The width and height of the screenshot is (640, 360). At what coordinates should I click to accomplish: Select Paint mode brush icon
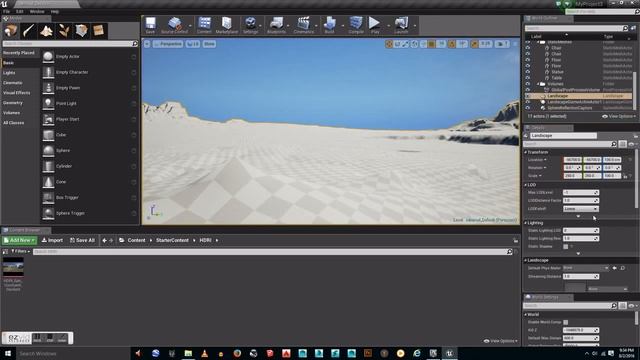pos(29,31)
